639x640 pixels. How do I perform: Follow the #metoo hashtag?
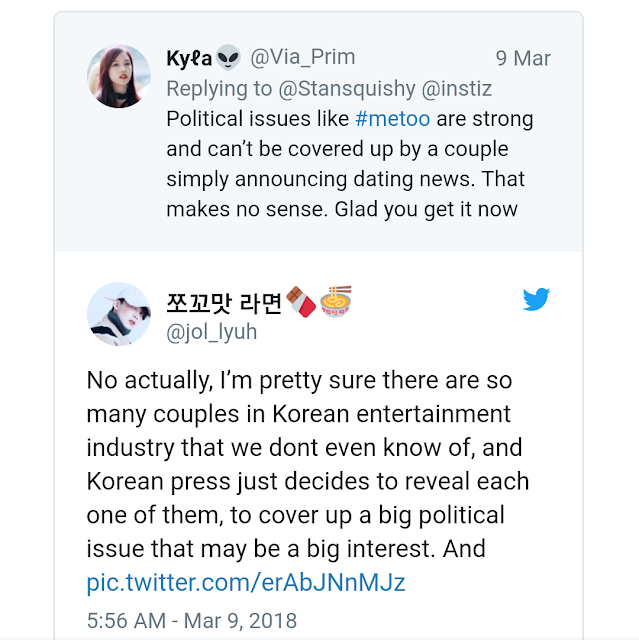click(393, 119)
